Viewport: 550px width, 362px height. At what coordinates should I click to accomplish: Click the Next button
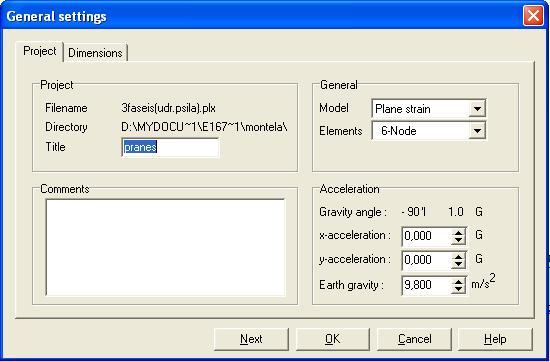(x=251, y=339)
